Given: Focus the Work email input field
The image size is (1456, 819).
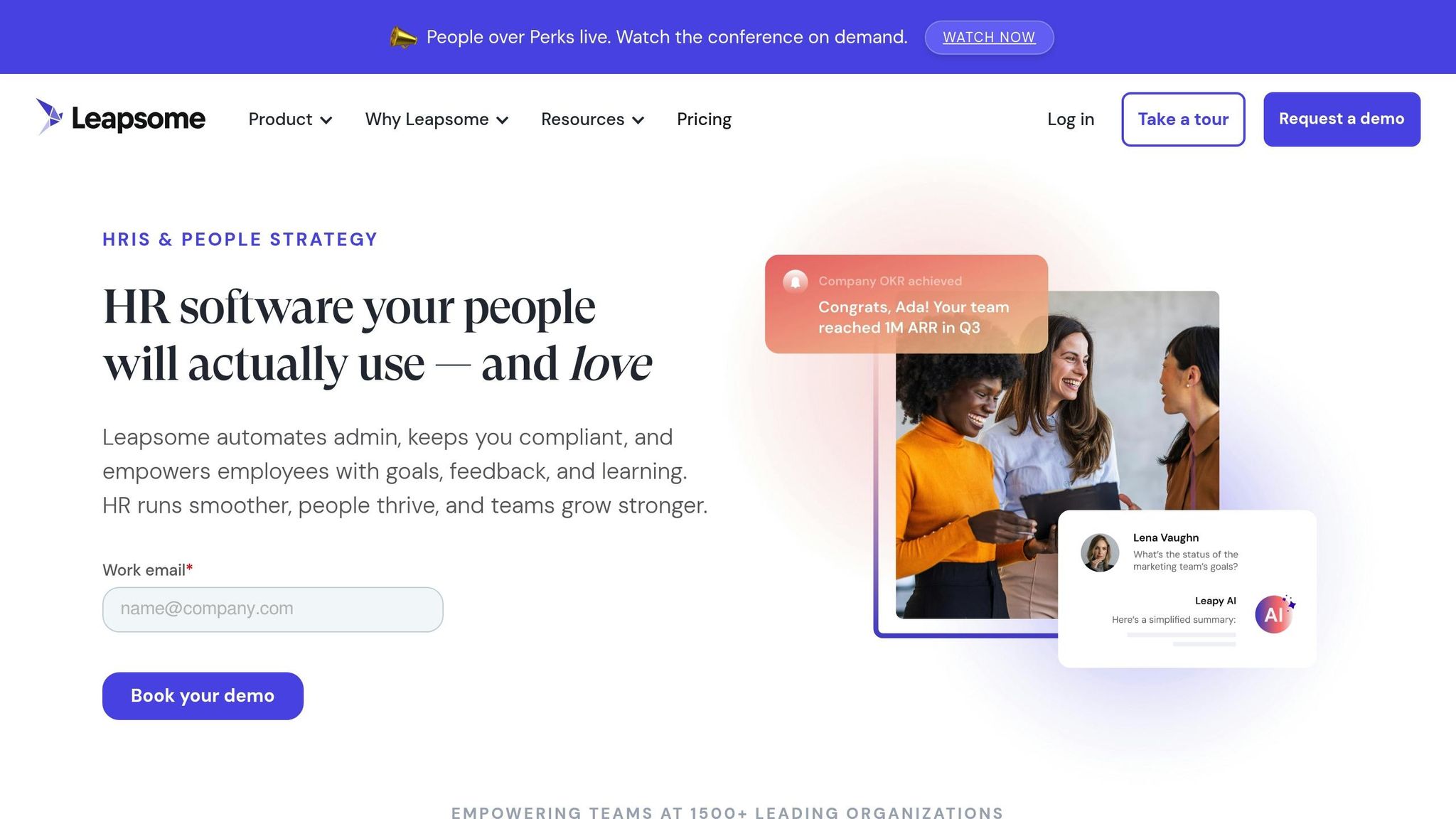Looking at the screenshot, I should [x=273, y=609].
